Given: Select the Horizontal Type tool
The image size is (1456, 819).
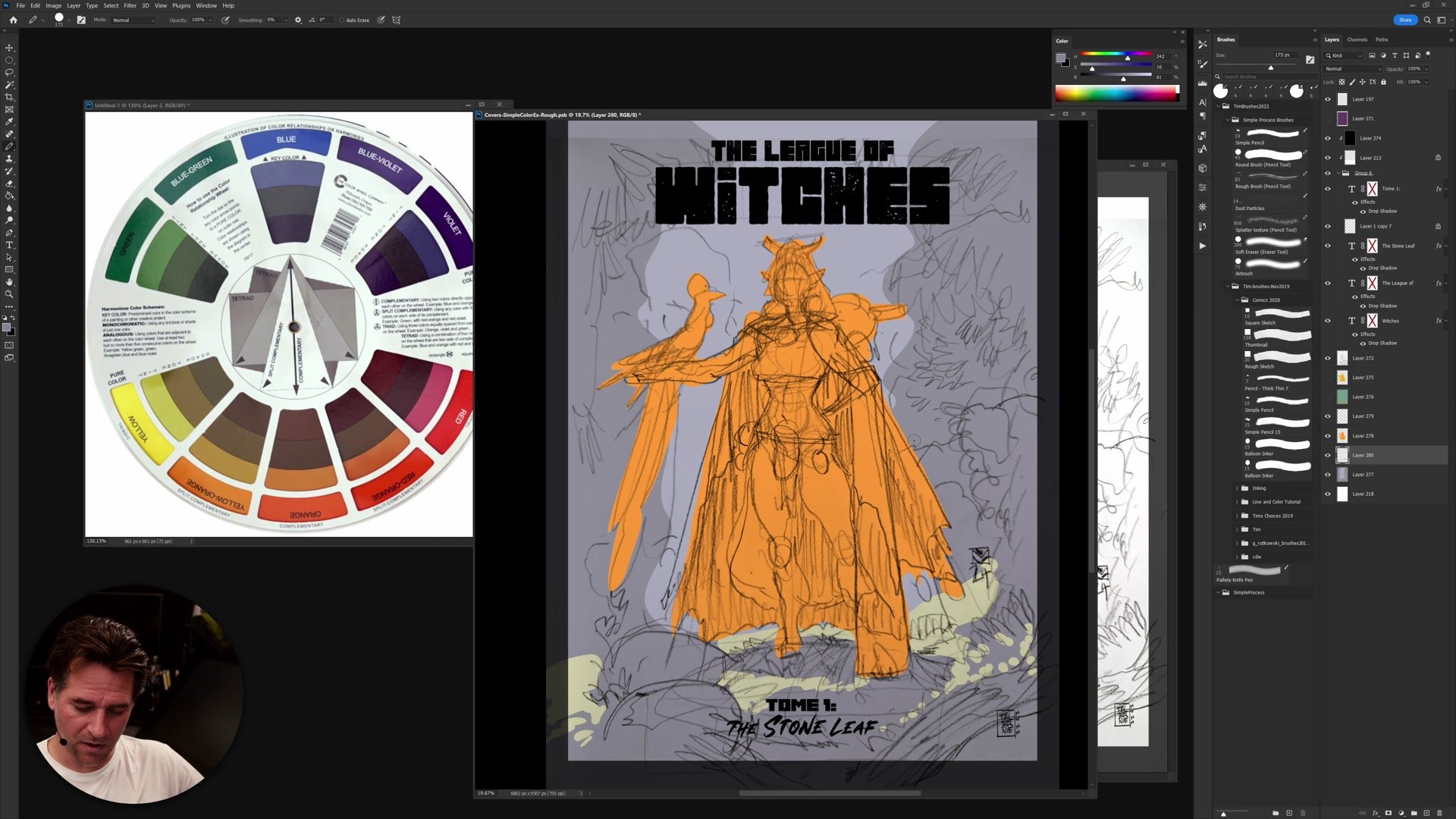Looking at the screenshot, I should coord(9,245).
